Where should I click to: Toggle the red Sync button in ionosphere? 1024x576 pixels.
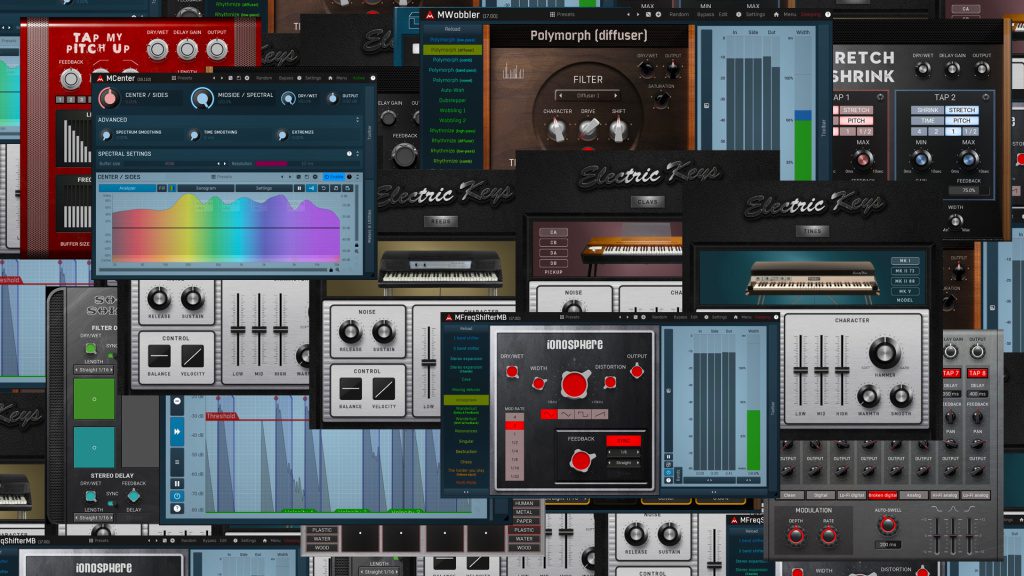pos(624,441)
